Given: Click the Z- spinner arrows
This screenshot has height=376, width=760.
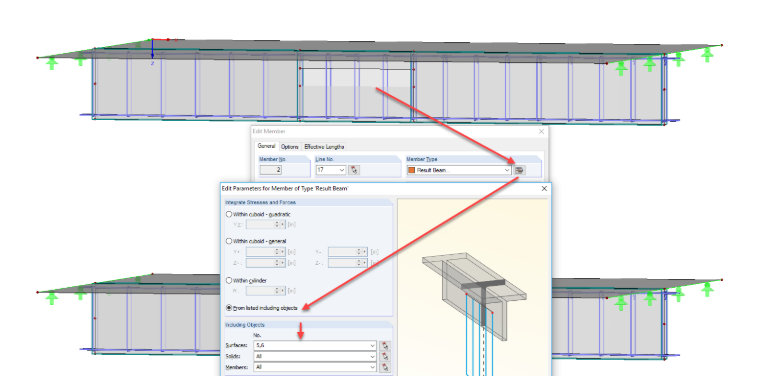Looking at the screenshot, I should (360, 263).
